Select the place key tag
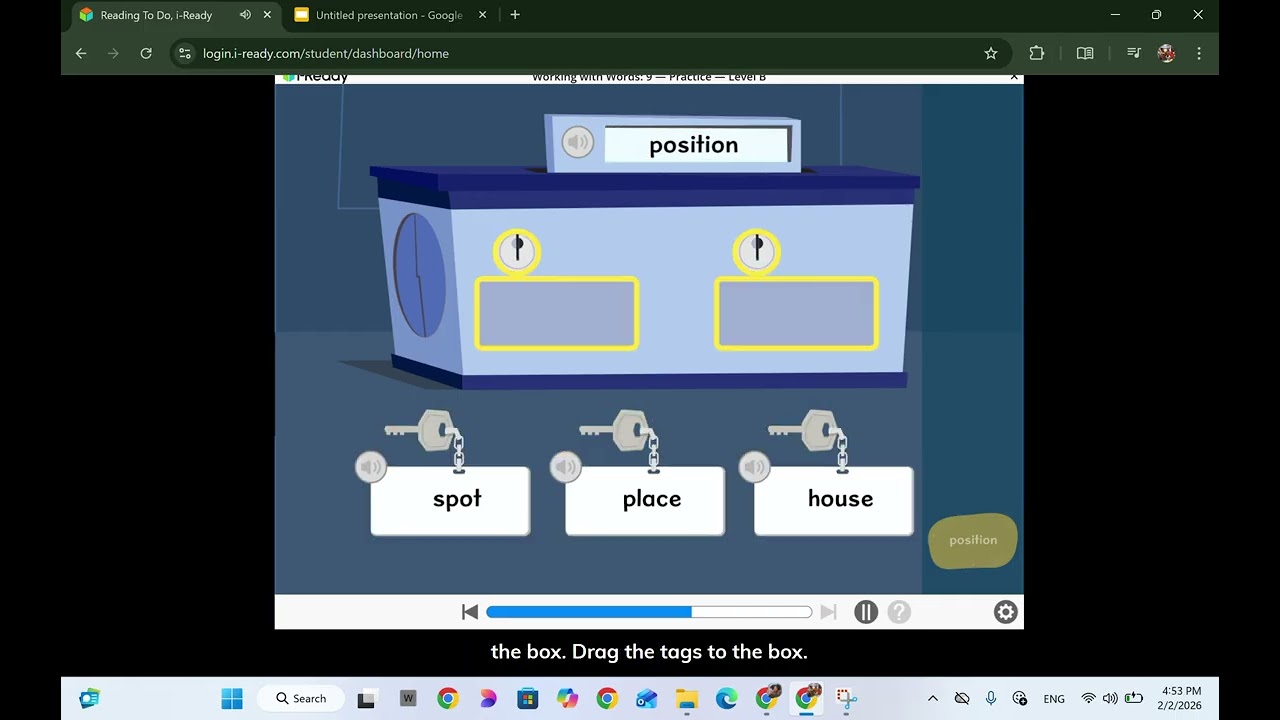Viewport: 1280px width, 720px height. (645, 500)
